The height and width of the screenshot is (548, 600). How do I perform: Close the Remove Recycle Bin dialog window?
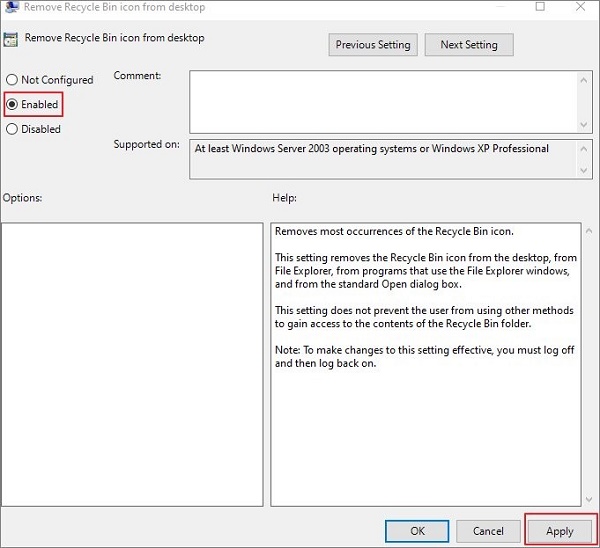[x=581, y=7]
